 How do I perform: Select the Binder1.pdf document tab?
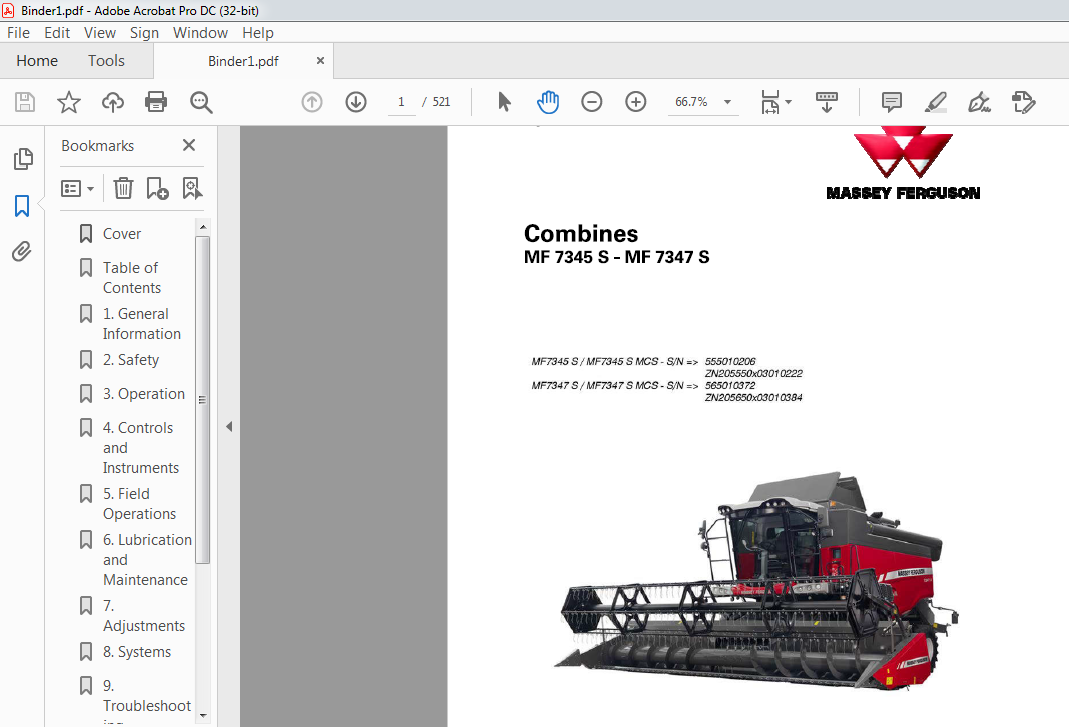[x=243, y=61]
